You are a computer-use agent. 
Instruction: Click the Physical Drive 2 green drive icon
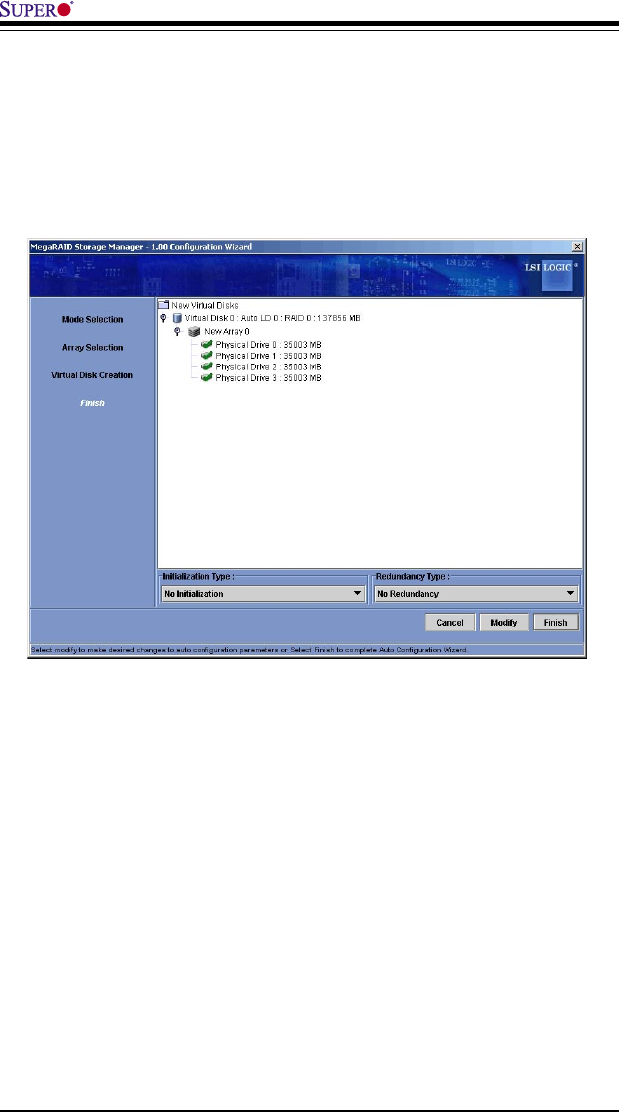pos(207,367)
